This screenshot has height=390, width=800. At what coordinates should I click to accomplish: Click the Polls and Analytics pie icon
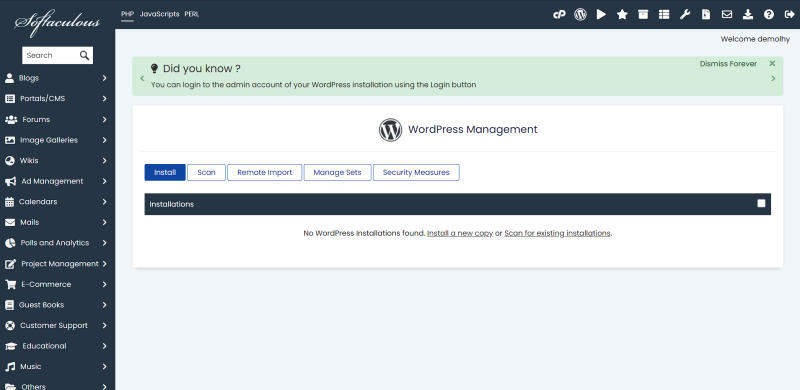[x=10, y=243]
